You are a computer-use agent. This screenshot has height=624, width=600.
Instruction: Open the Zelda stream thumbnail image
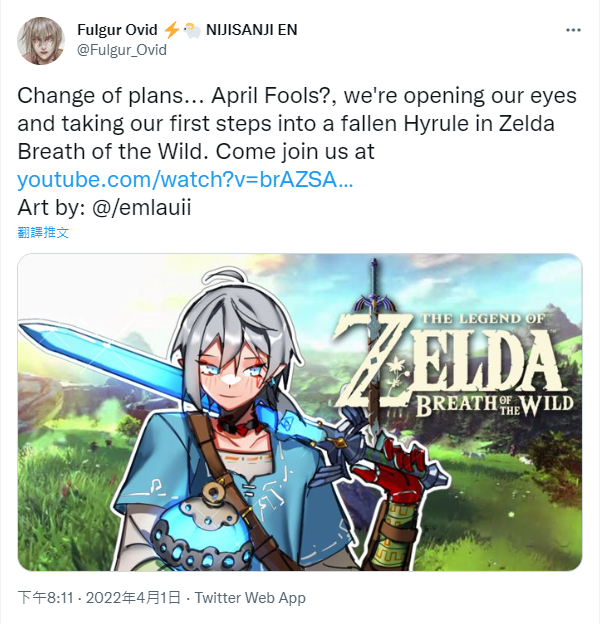(300, 412)
